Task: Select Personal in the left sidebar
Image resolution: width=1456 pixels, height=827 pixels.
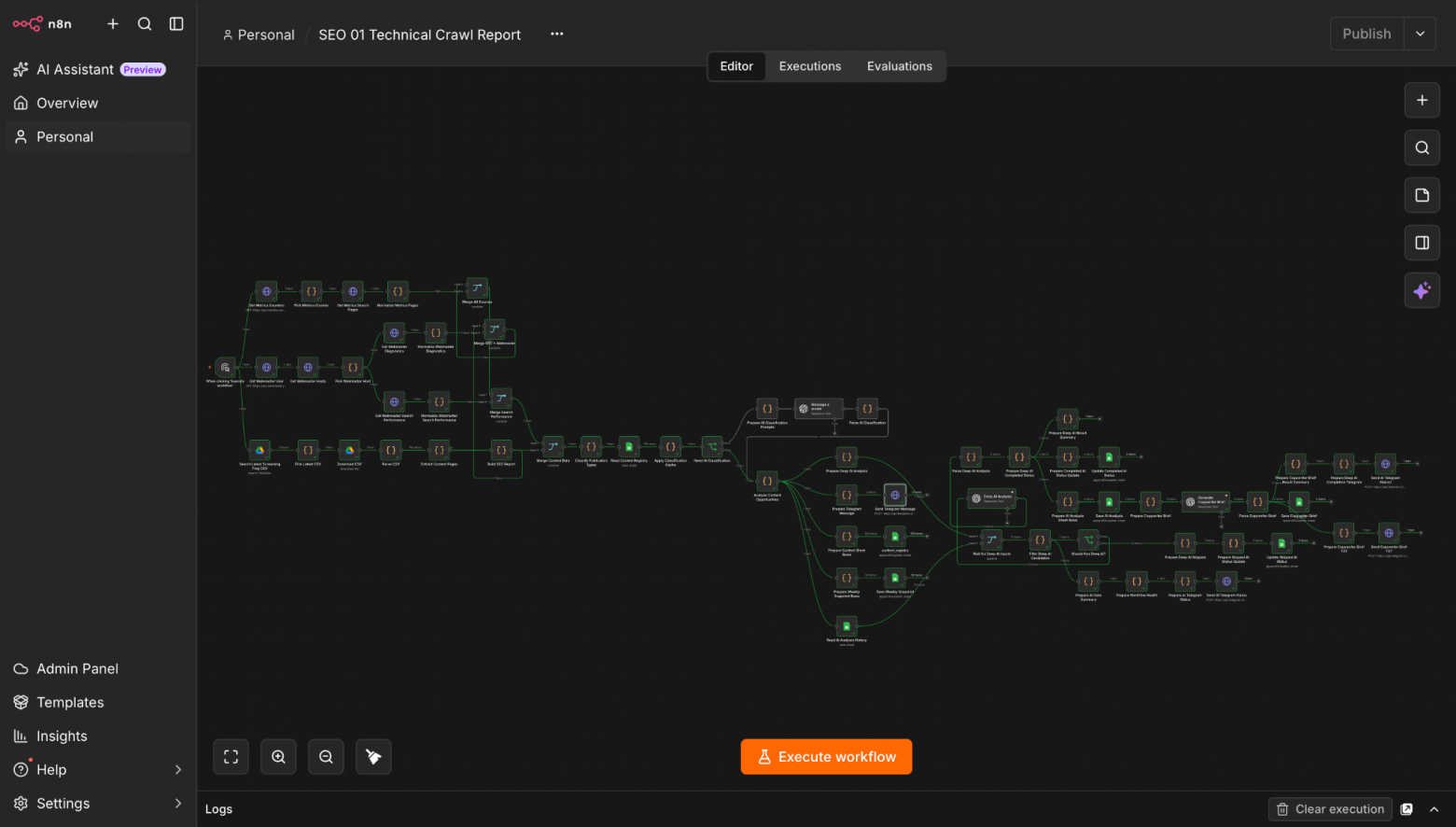Action: pyautogui.click(x=98, y=136)
